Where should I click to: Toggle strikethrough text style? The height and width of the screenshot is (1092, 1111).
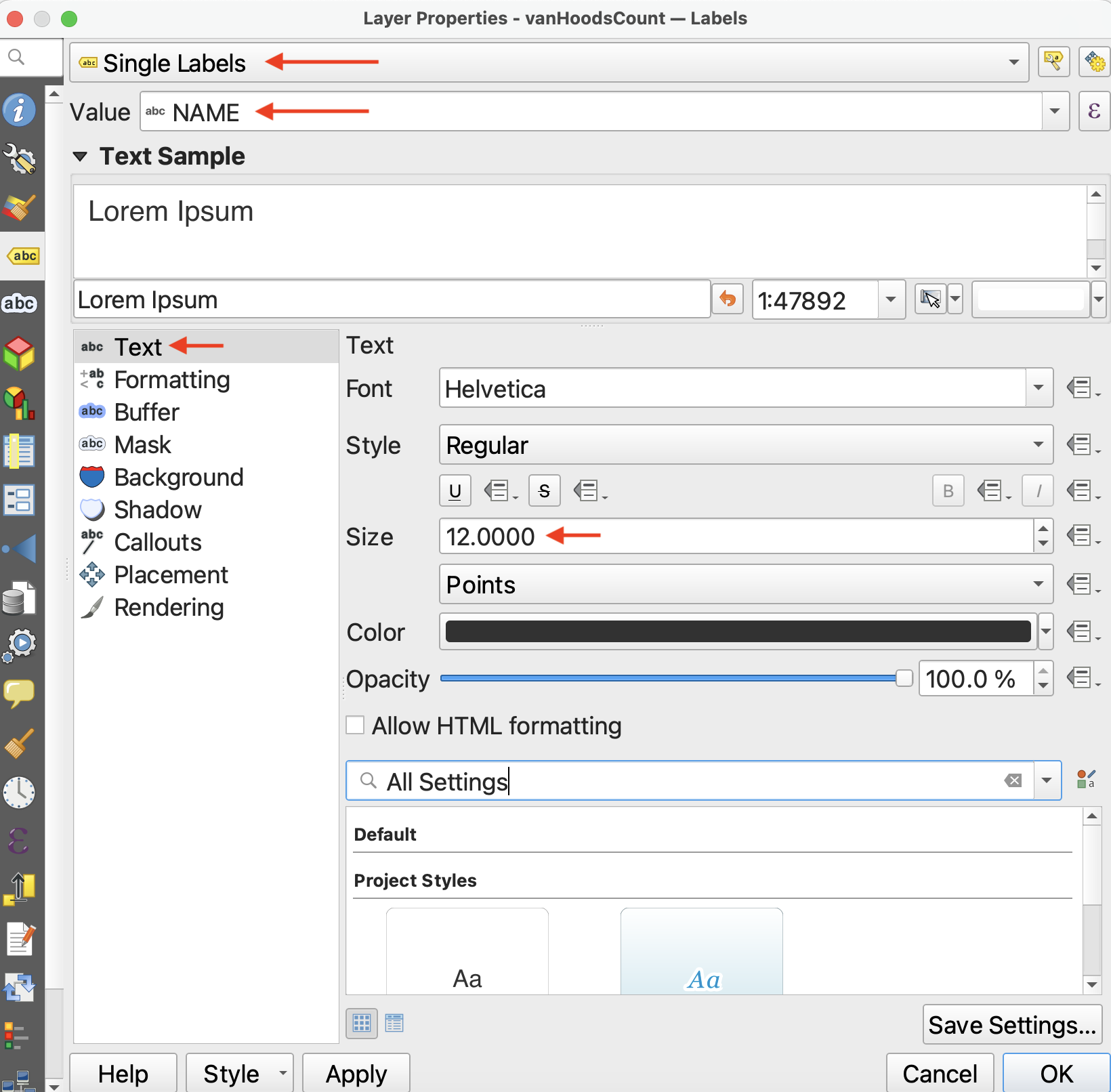(544, 491)
